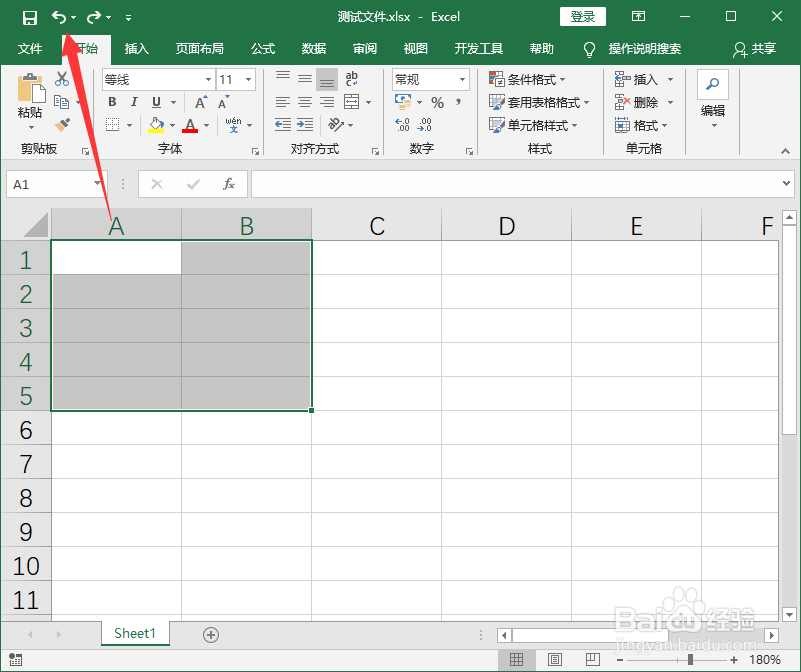Image resolution: width=801 pixels, height=672 pixels.
Task: Switch to the 视图 View tab
Action: pyautogui.click(x=415, y=49)
